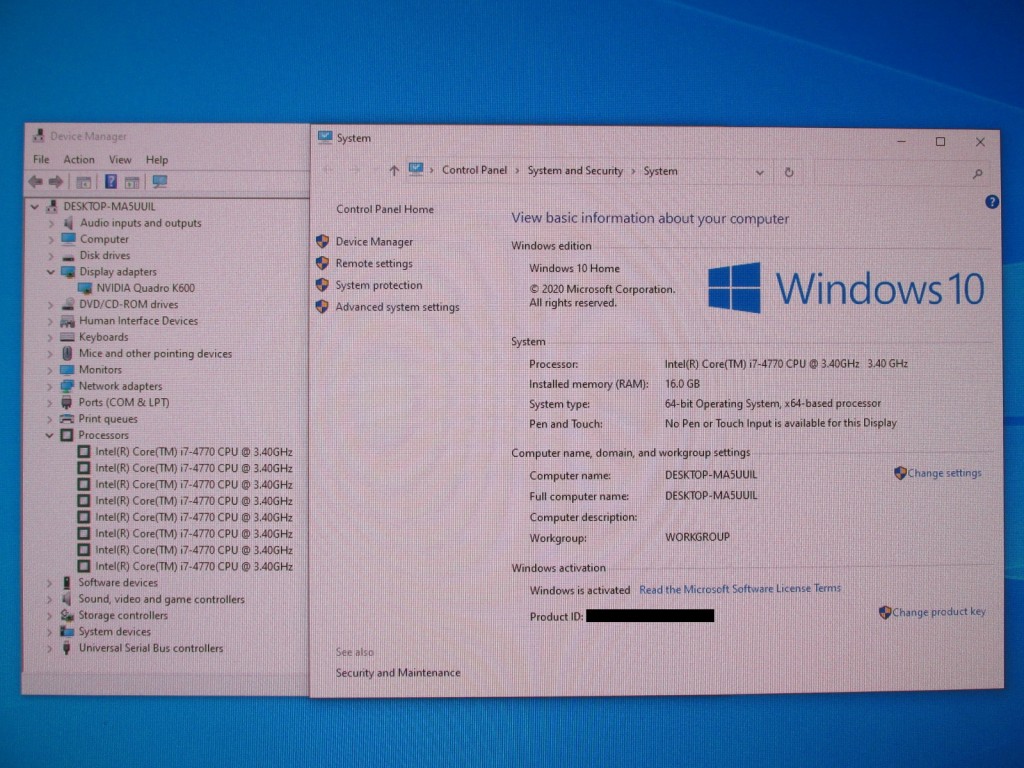1024x768 pixels.
Task: Select the Network adapters label in device tree
Action: coord(120,386)
